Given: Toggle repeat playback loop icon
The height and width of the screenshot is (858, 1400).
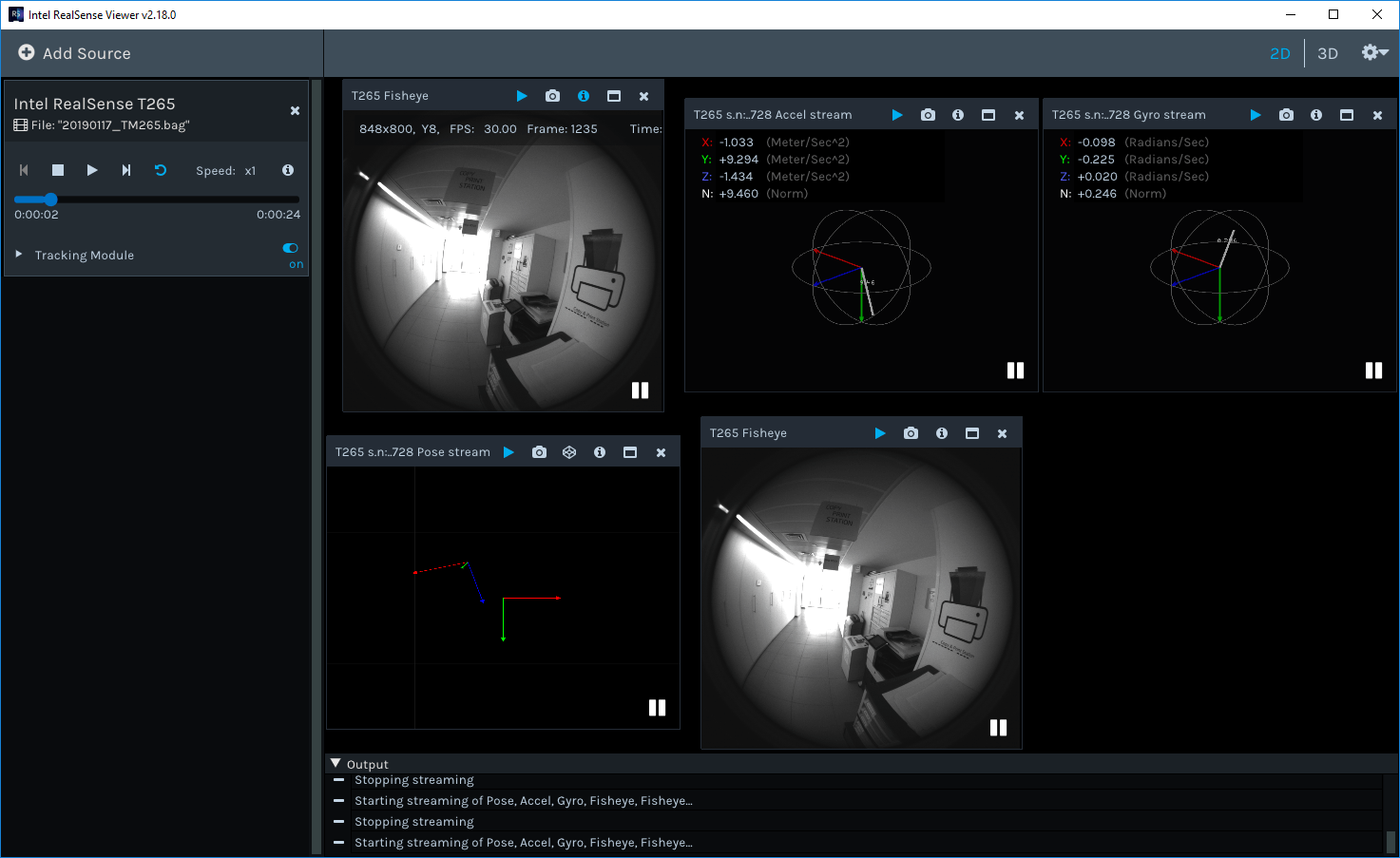Looking at the screenshot, I should tap(161, 170).
